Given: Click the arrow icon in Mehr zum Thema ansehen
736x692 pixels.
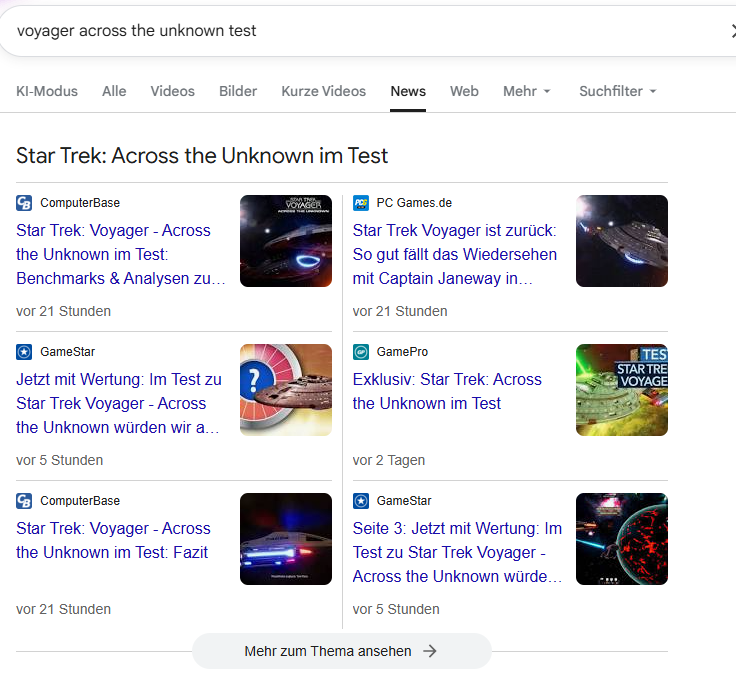Looking at the screenshot, I should click(429, 651).
